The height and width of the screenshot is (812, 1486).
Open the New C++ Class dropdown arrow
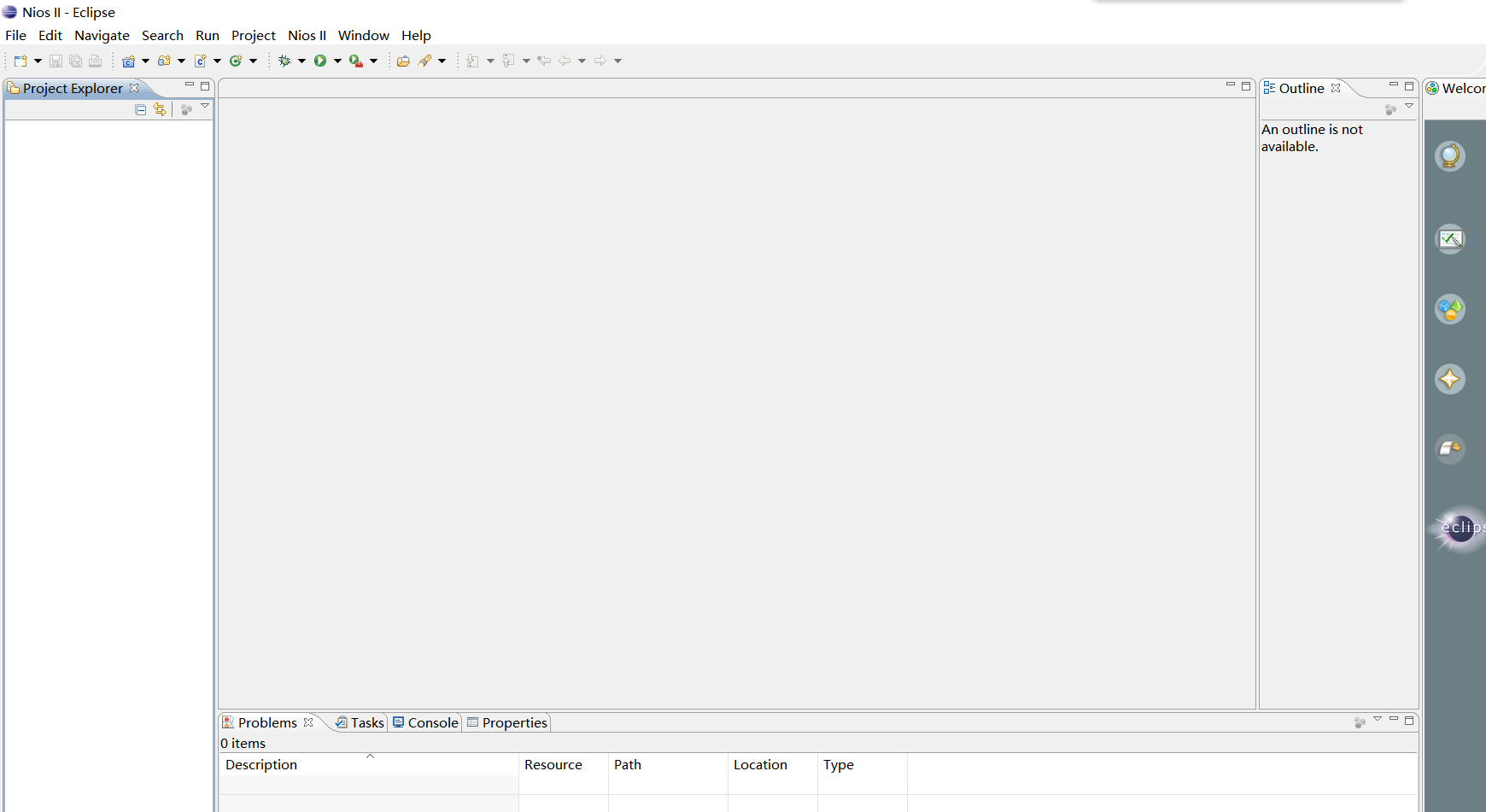coord(253,61)
